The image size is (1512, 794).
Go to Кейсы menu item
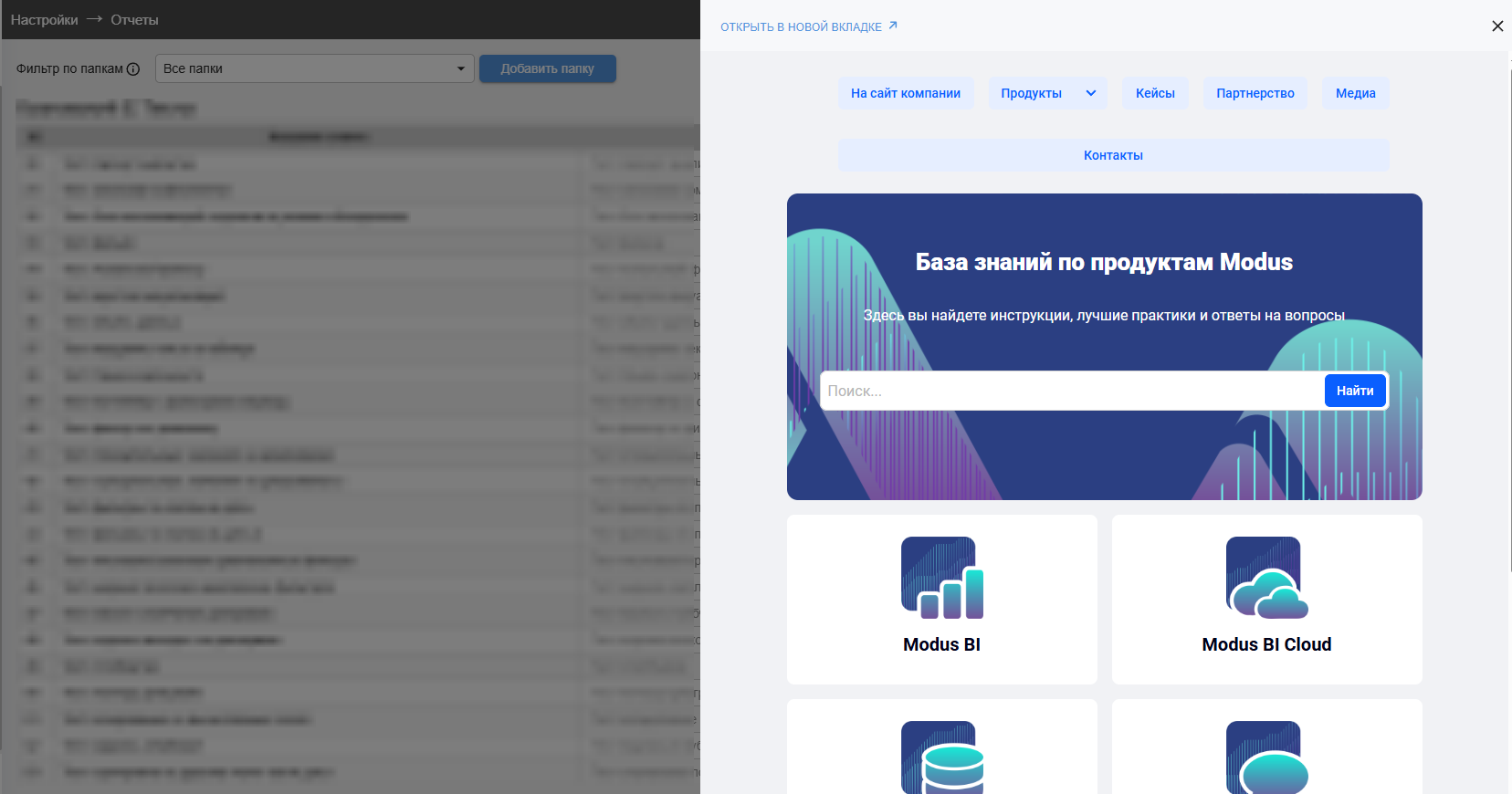point(1155,93)
